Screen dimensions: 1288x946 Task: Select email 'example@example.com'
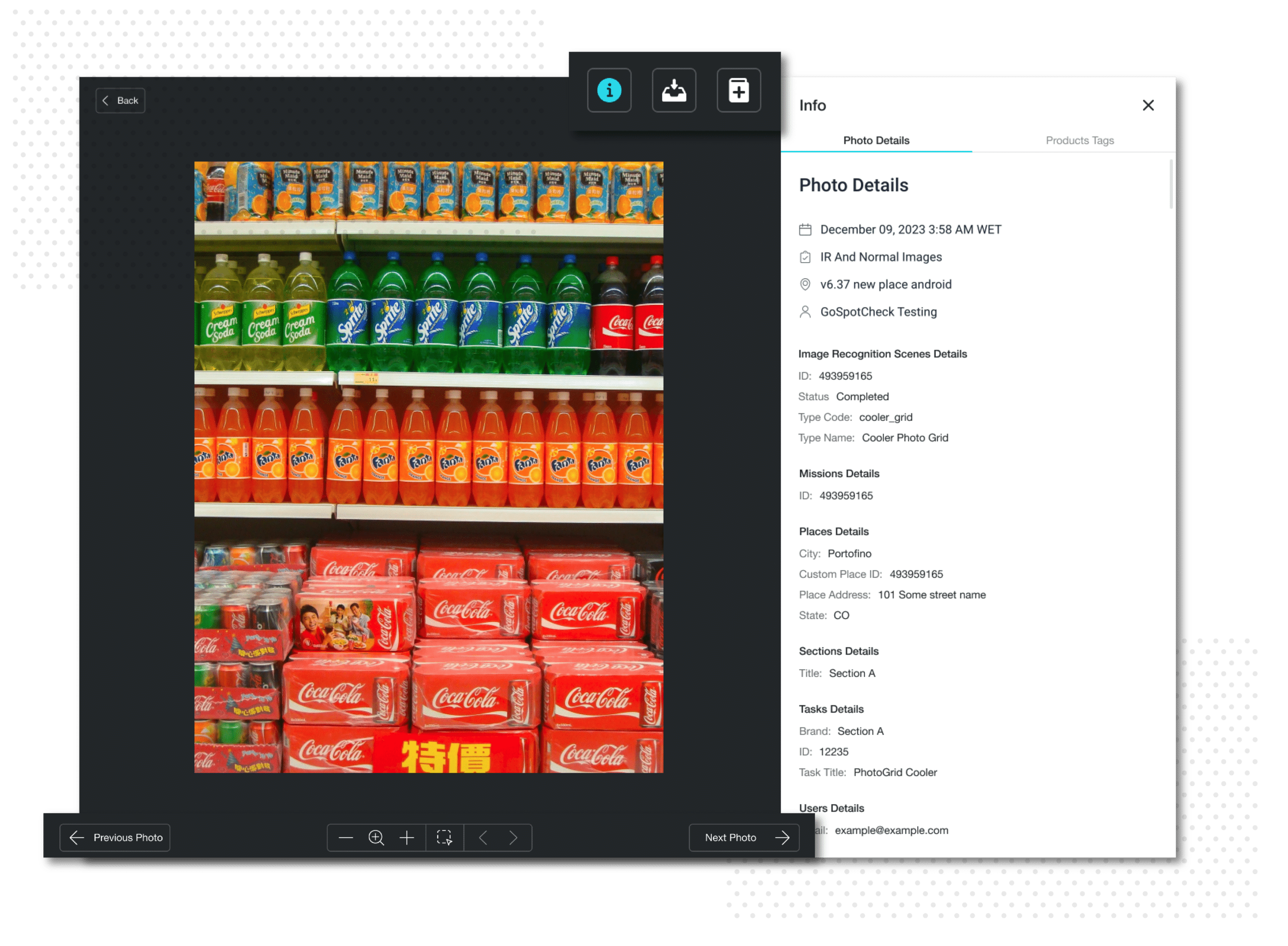891,830
